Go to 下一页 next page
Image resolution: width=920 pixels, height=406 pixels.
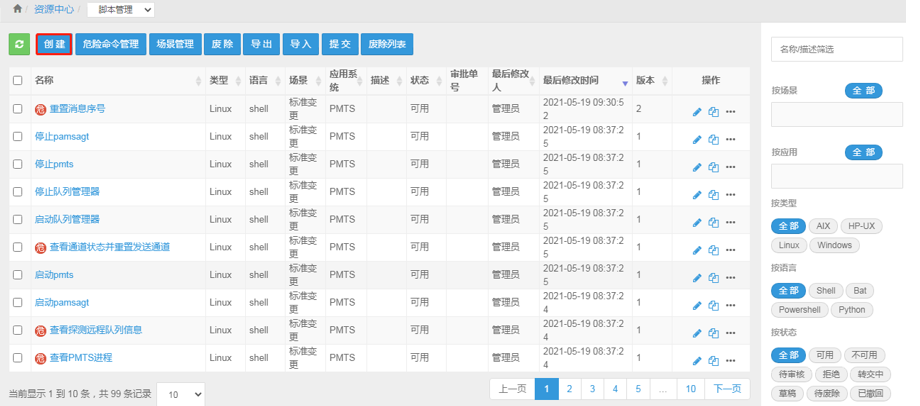pyautogui.click(x=727, y=389)
